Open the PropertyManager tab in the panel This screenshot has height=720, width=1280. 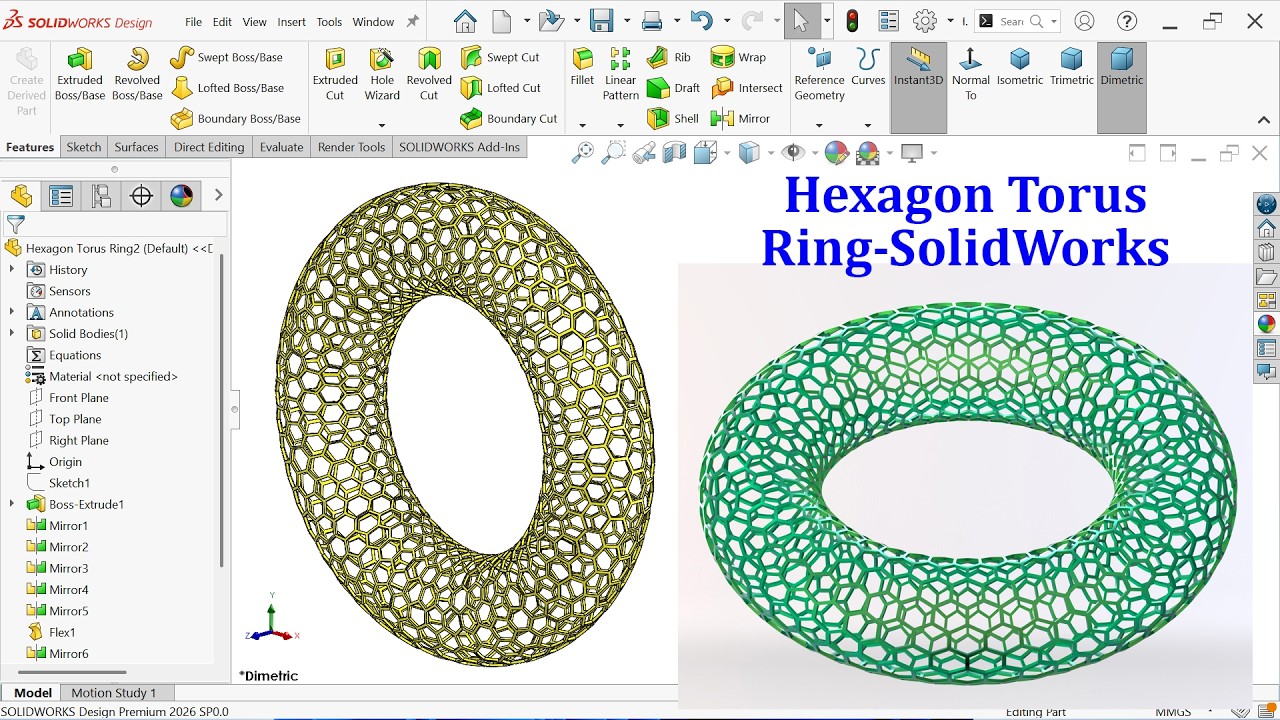[x=61, y=196]
